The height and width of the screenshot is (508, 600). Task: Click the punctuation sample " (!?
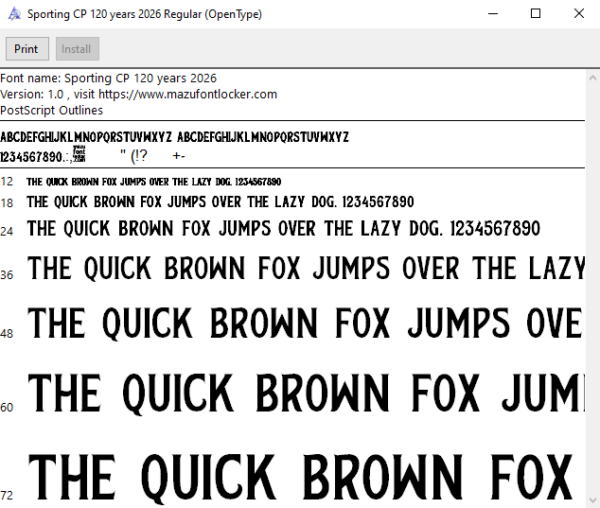pos(134,156)
